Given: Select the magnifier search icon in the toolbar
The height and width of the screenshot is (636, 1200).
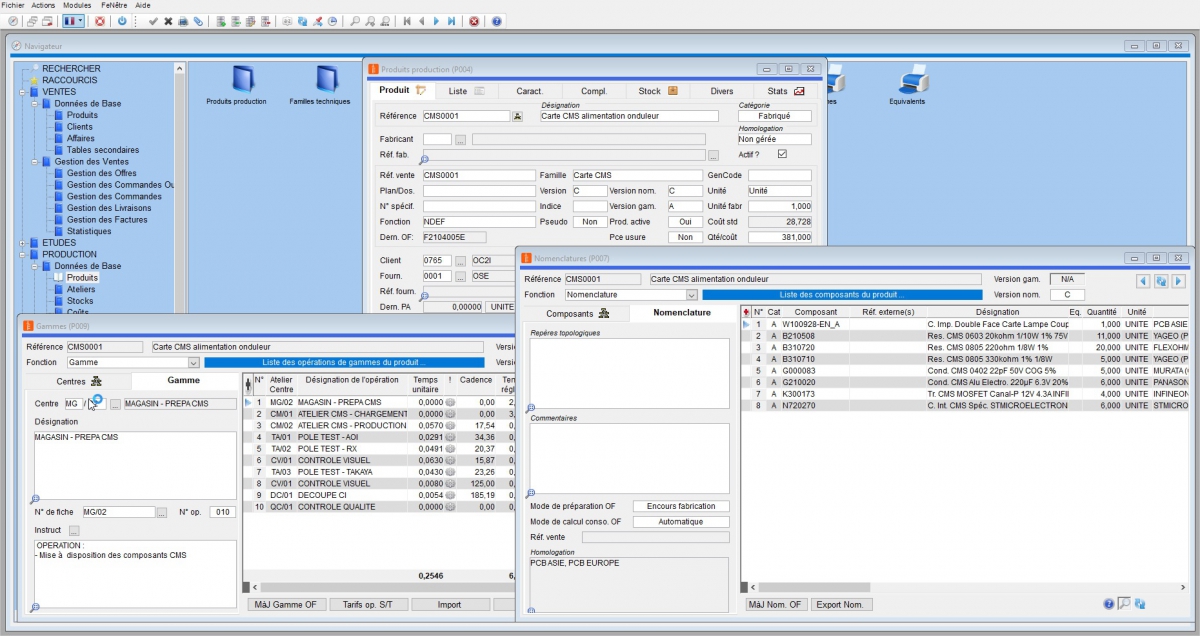Looking at the screenshot, I should [355, 20].
